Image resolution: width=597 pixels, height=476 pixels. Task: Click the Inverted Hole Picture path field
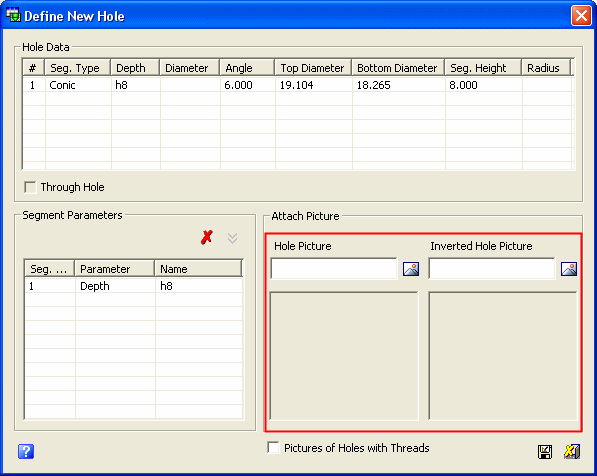[x=492, y=268]
